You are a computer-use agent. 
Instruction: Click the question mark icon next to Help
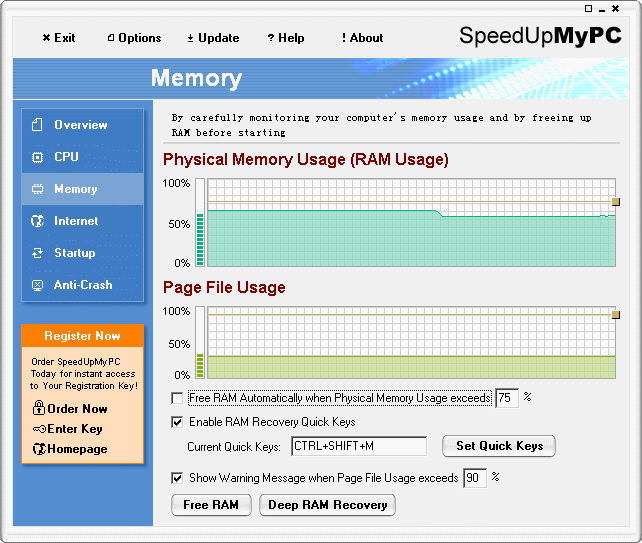point(271,38)
